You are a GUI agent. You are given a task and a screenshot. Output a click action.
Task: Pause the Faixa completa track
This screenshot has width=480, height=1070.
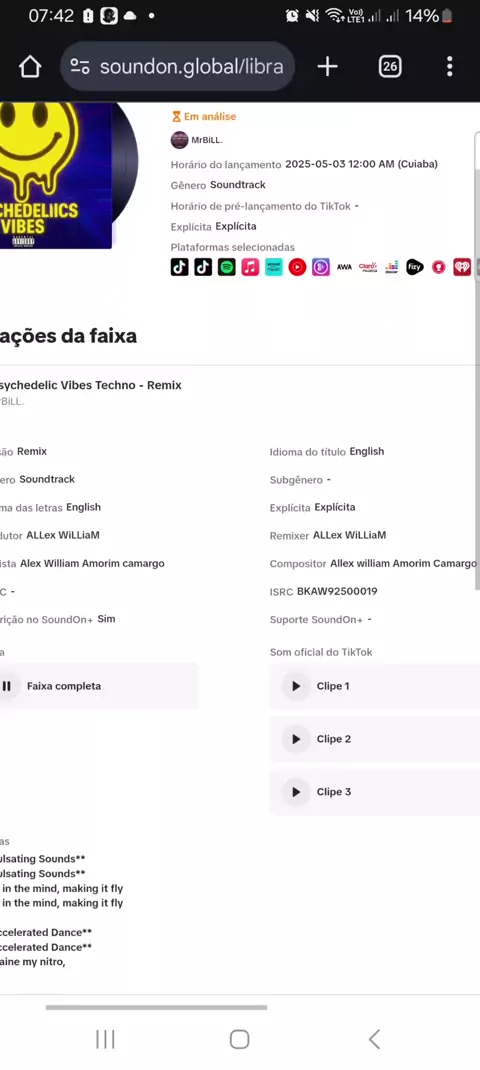coord(7,686)
